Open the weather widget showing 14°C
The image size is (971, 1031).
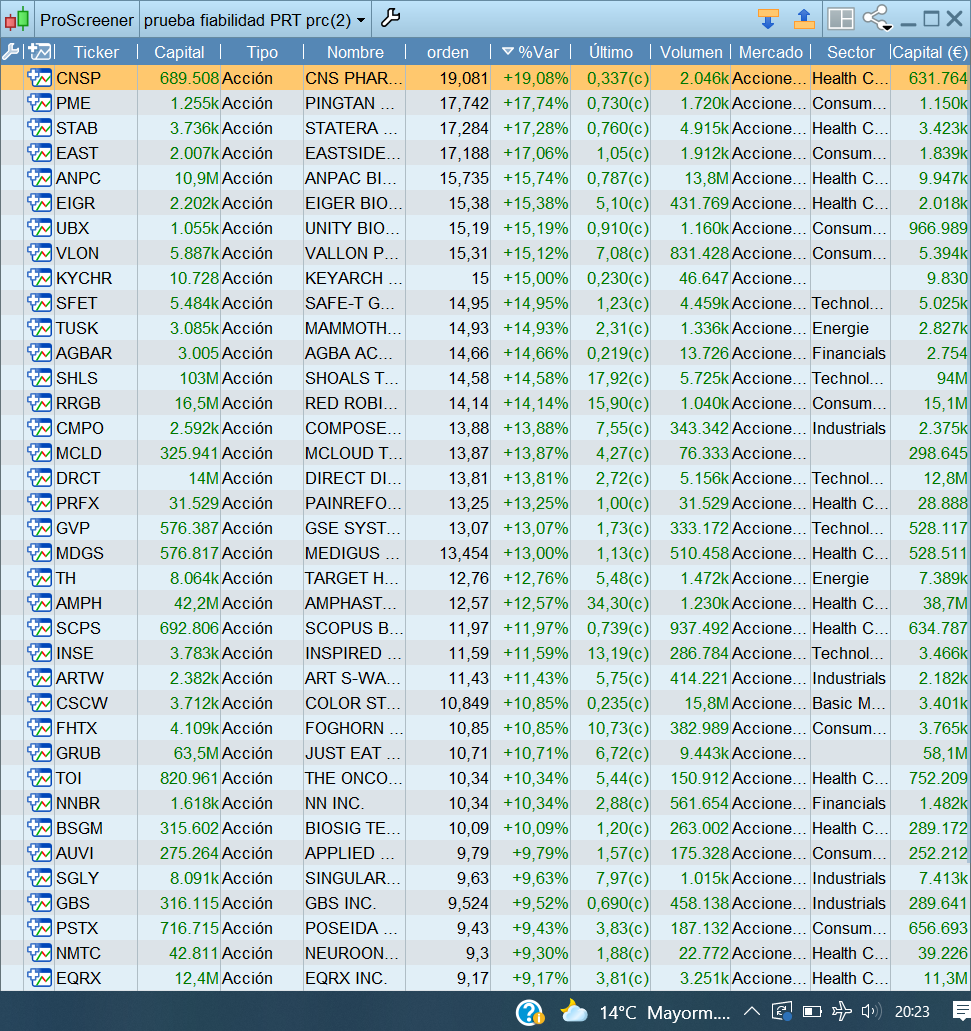[645, 1013]
